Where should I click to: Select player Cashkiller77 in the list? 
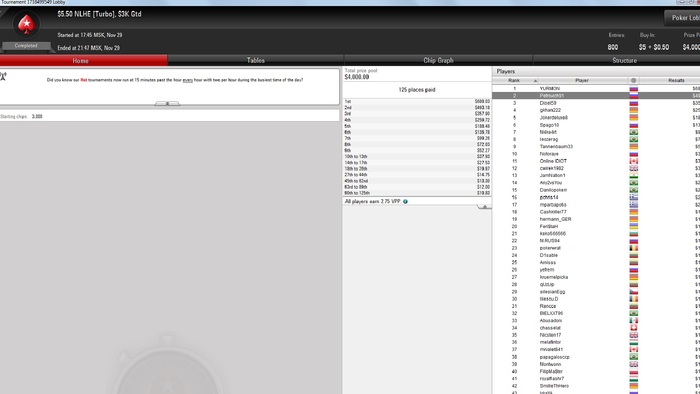[553, 212]
